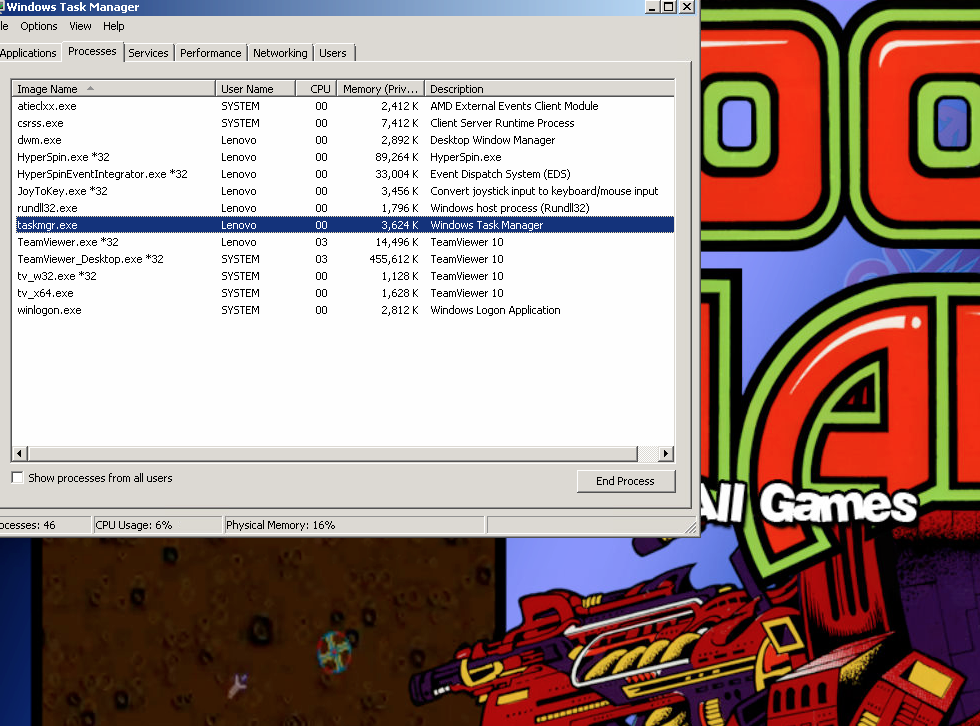Image resolution: width=980 pixels, height=726 pixels.
Task: Sort by CPU column header
Action: tap(316, 89)
